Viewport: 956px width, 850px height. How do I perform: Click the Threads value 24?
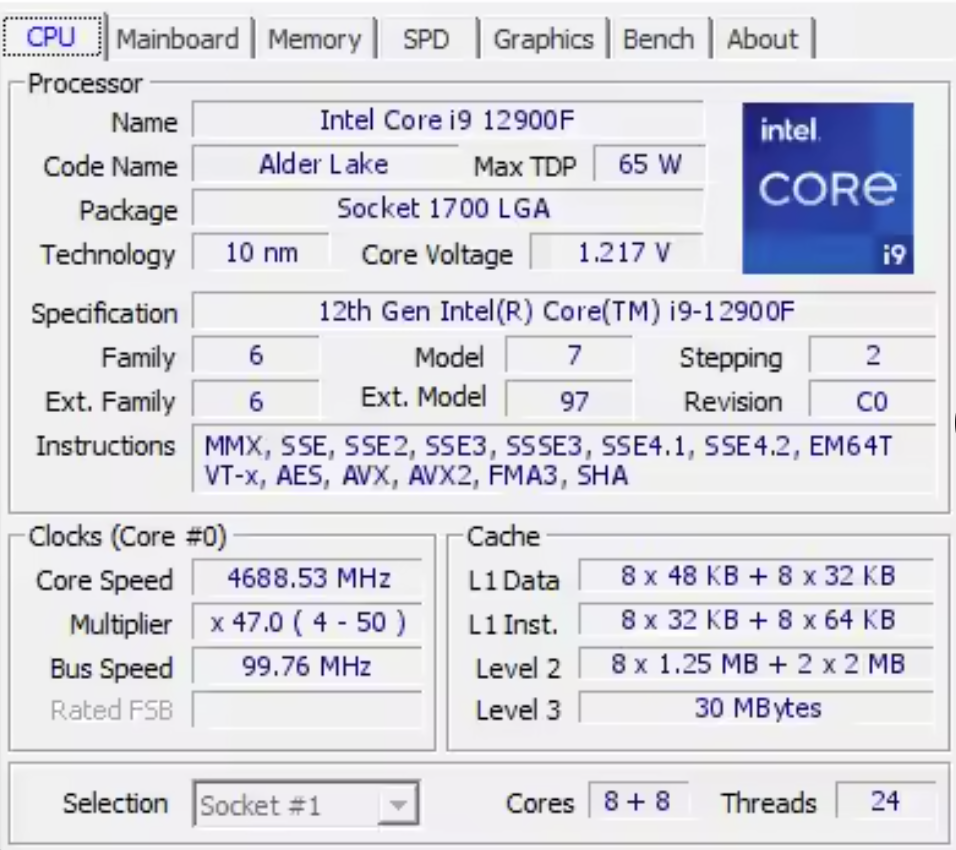[885, 801]
